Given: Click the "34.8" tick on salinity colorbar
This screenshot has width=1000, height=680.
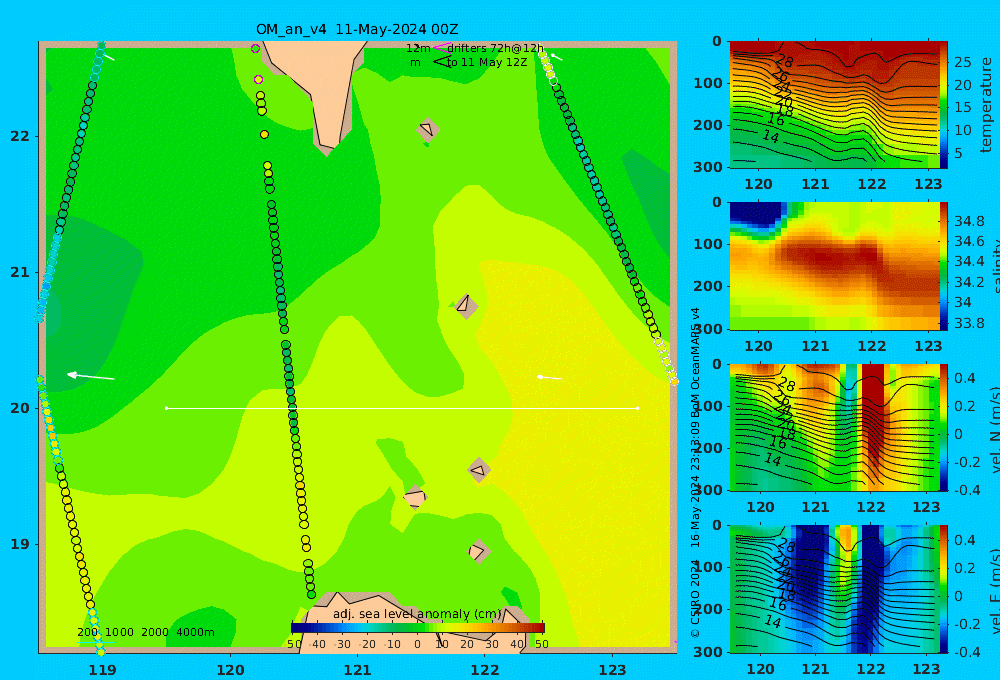Looking at the screenshot, I should coord(969,221).
